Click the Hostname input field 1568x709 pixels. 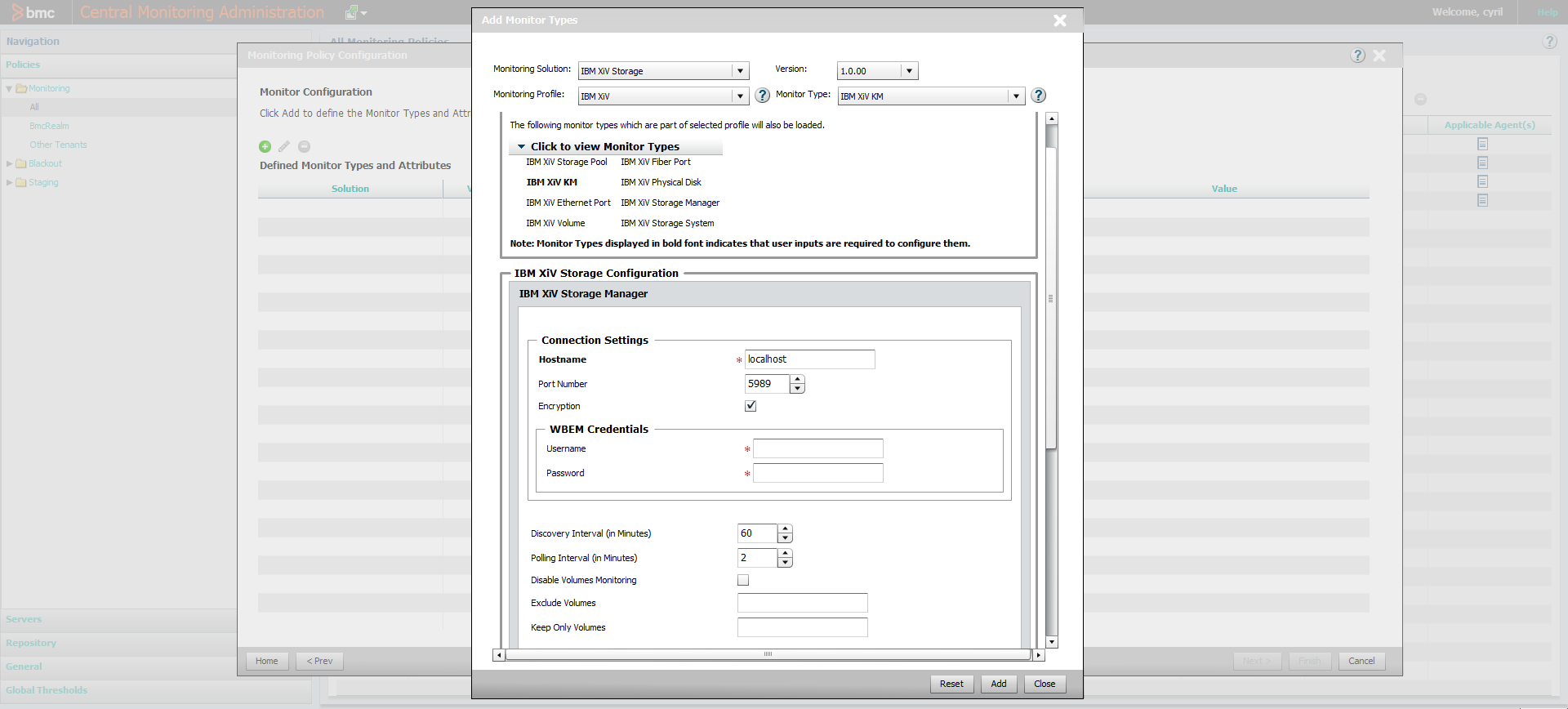(x=810, y=359)
